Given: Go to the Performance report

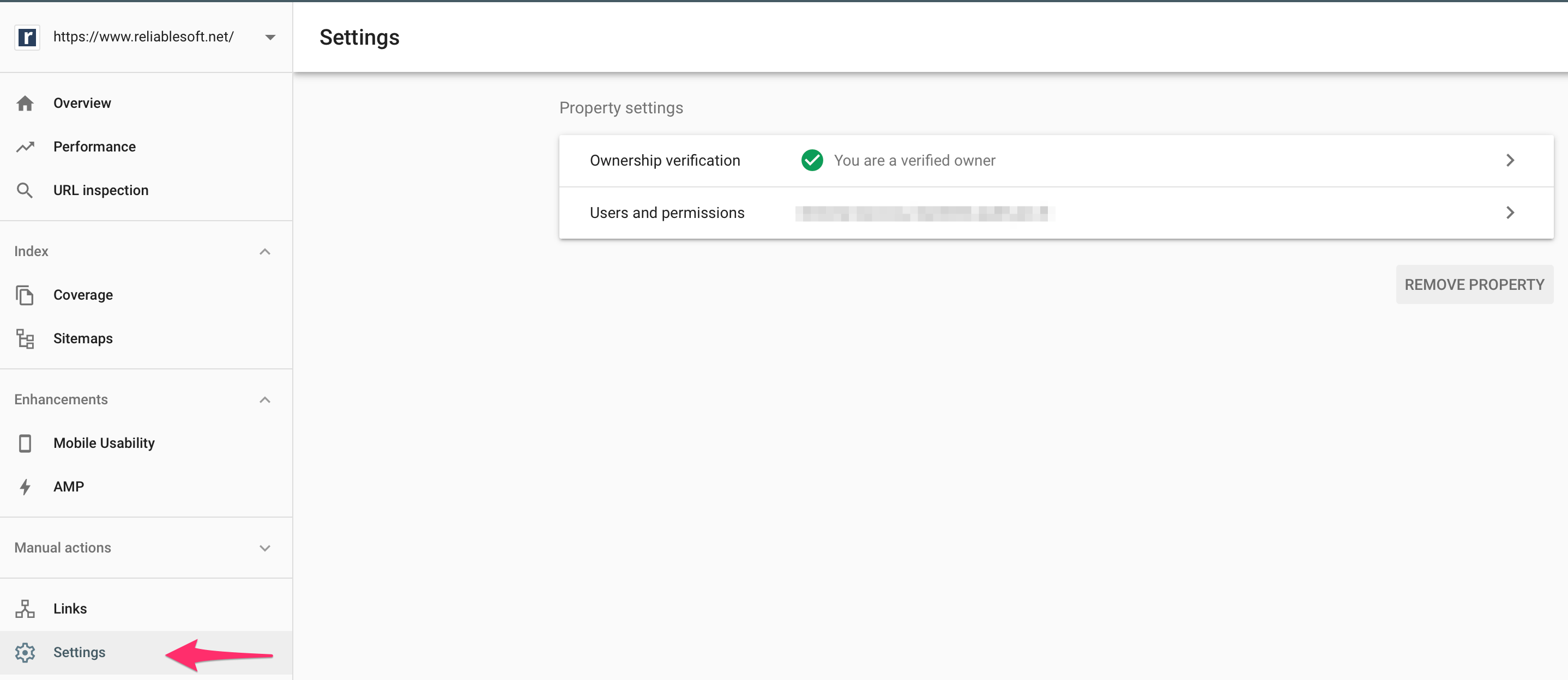Looking at the screenshot, I should click(94, 147).
